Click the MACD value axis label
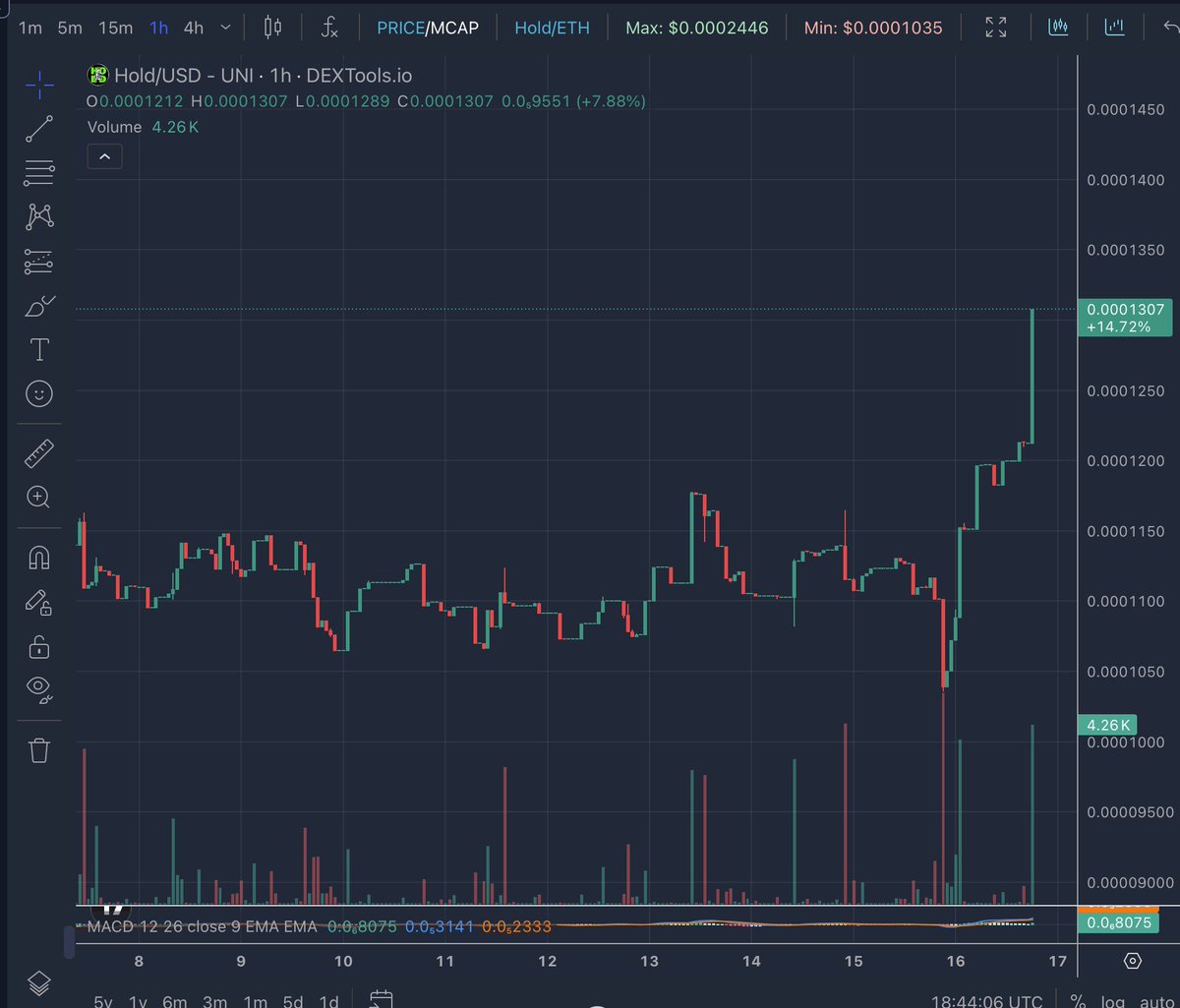This screenshot has height=1008, width=1180. [1118, 923]
